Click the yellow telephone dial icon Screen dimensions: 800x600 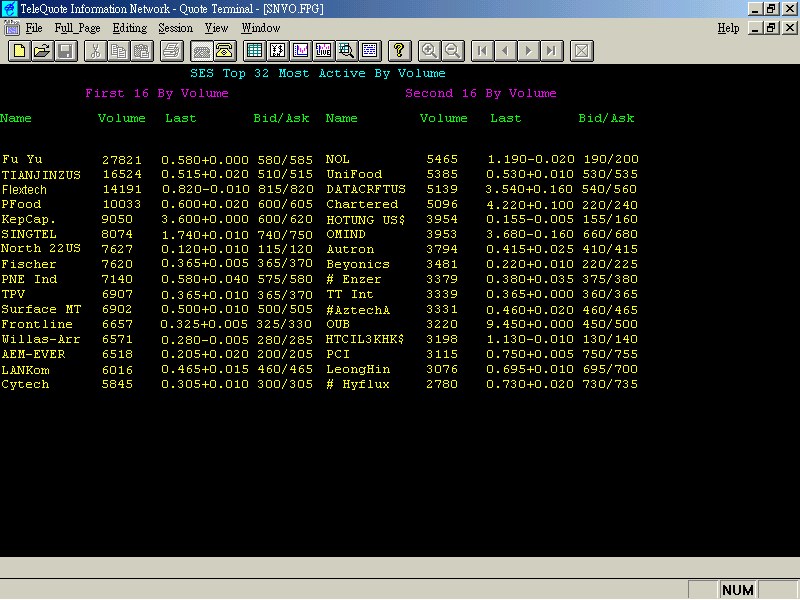pyautogui.click(x=224, y=51)
